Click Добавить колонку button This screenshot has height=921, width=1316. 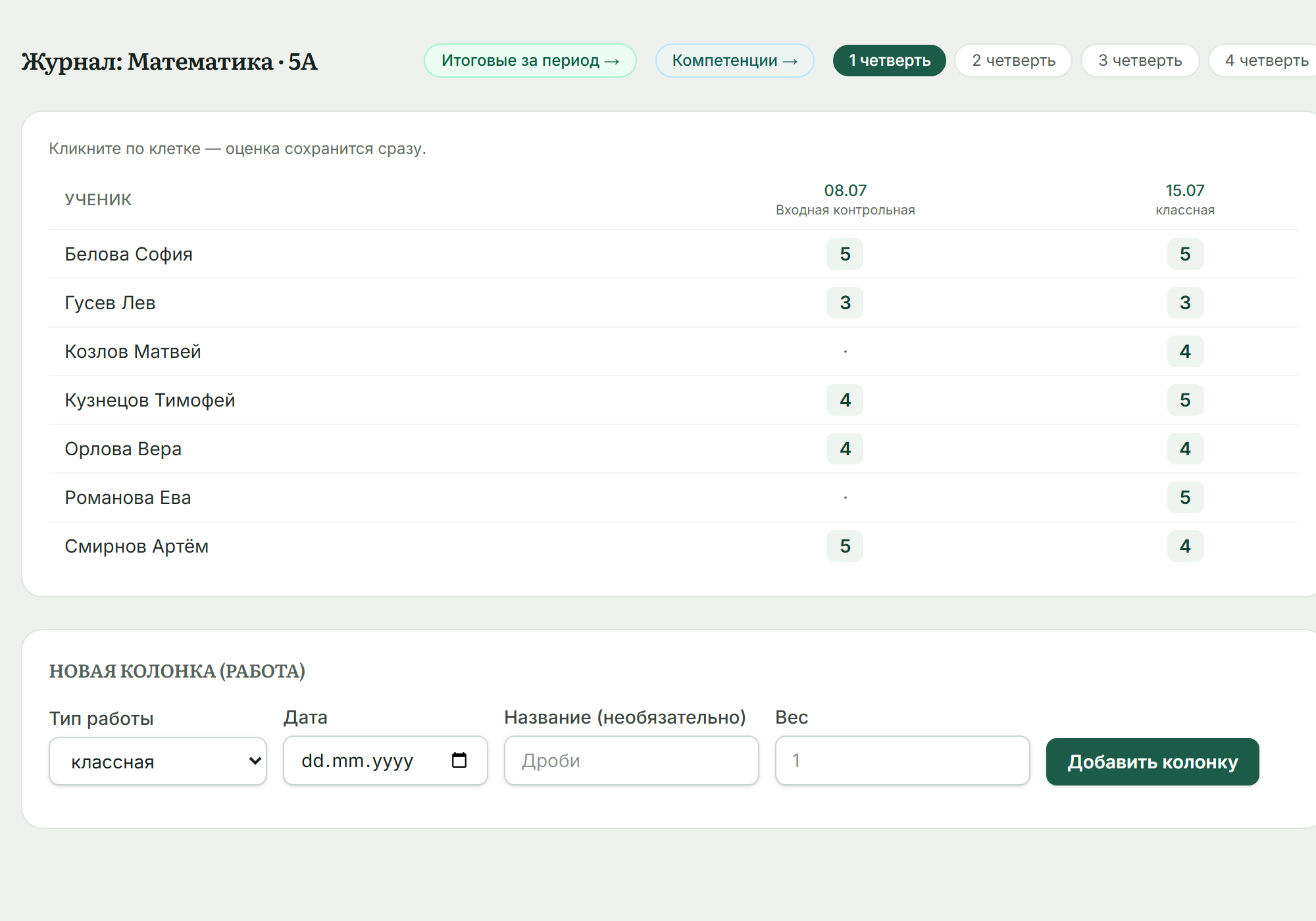tap(1152, 761)
